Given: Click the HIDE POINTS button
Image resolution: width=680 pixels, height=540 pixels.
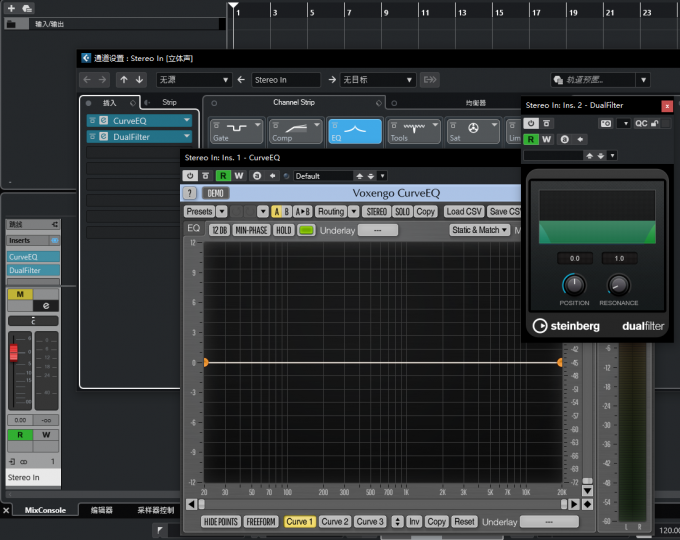Looking at the screenshot, I should coord(220,521).
